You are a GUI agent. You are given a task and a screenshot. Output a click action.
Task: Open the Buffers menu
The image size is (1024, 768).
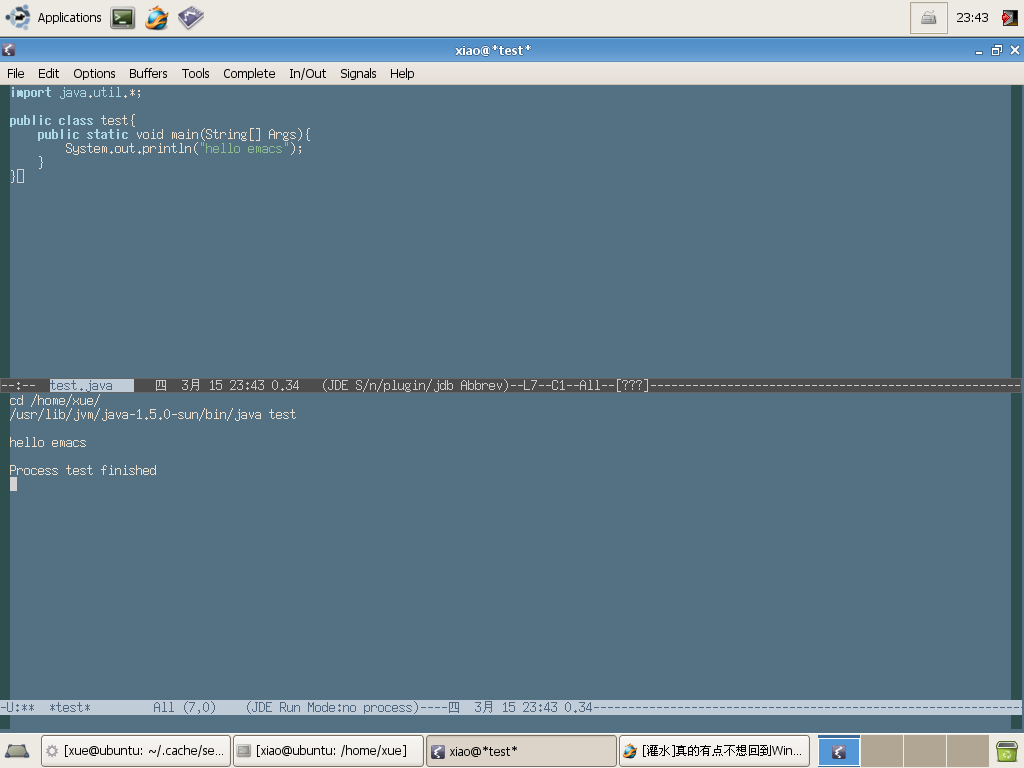(148, 73)
